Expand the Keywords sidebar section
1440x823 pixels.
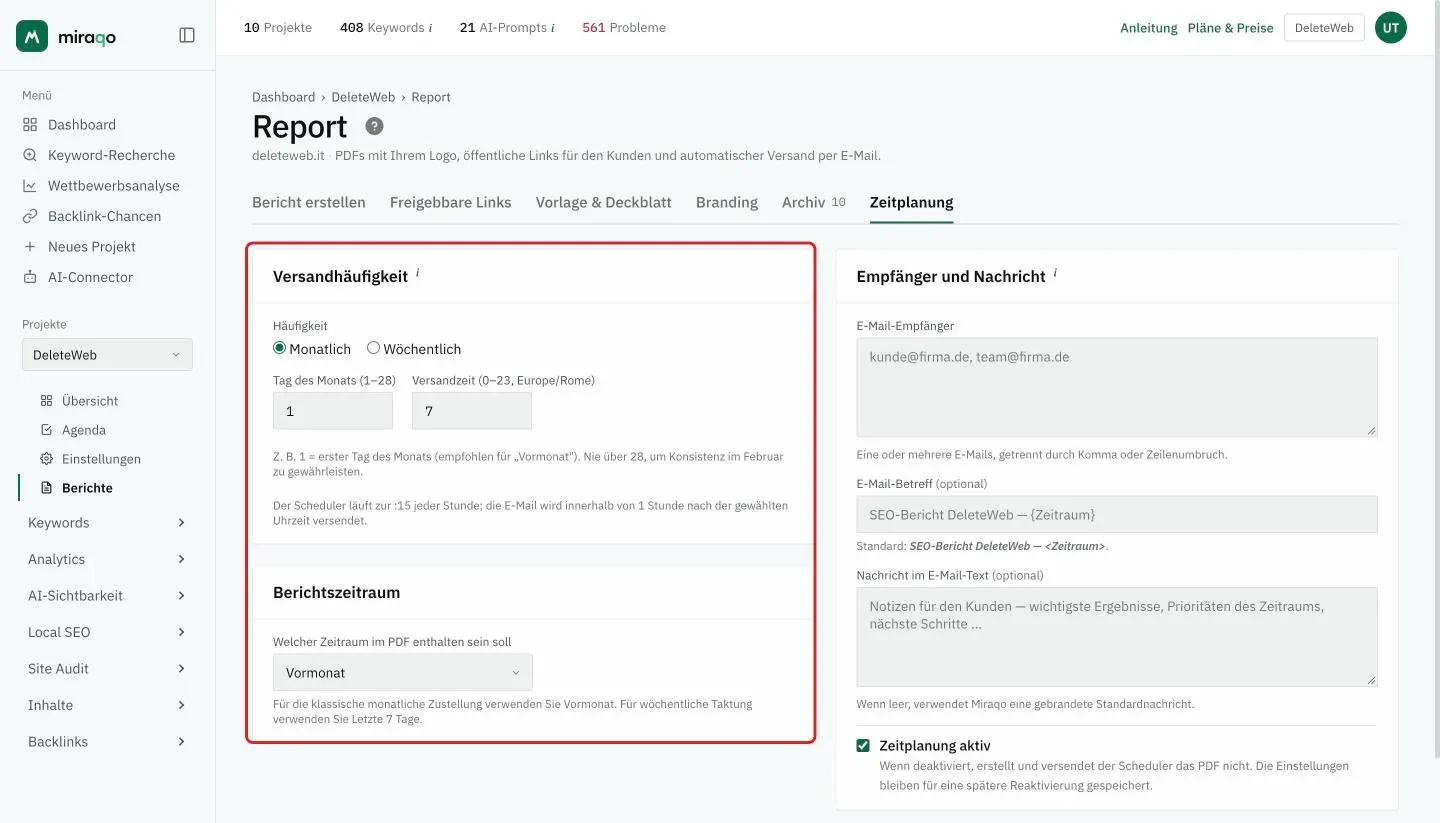tap(107, 523)
